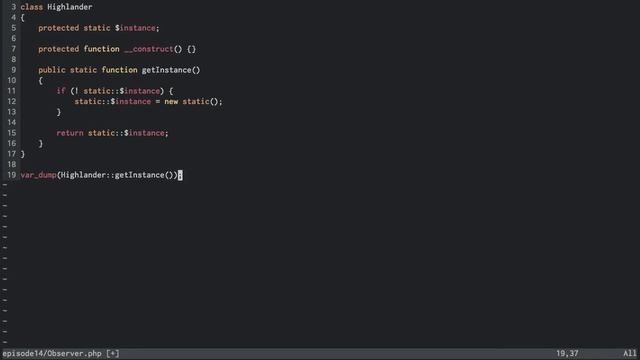Click the 'function' keyword on line 7

pyautogui.click(x=102, y=49)
